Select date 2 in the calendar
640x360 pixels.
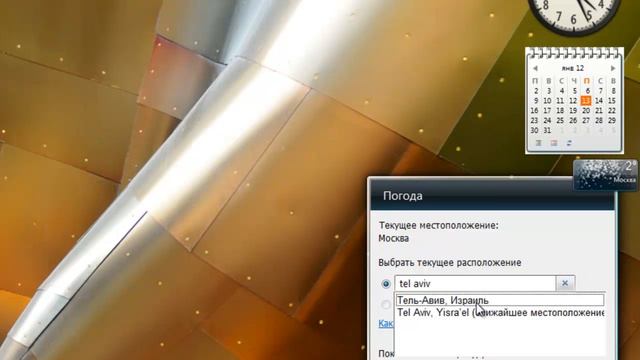pos(536,91)
